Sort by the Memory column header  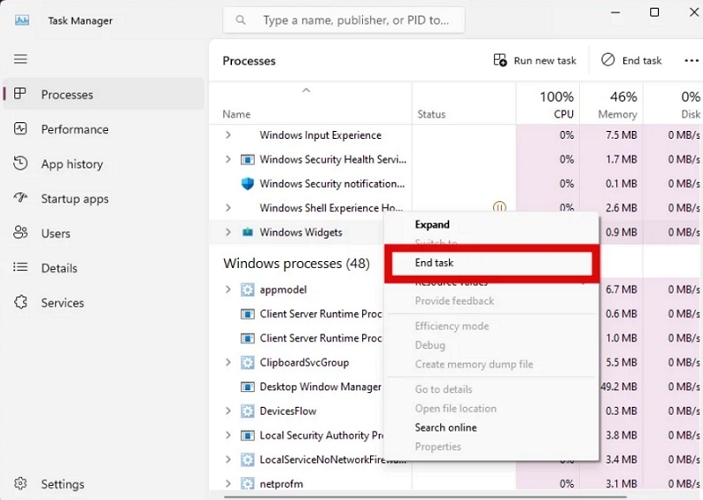[611, 104]
